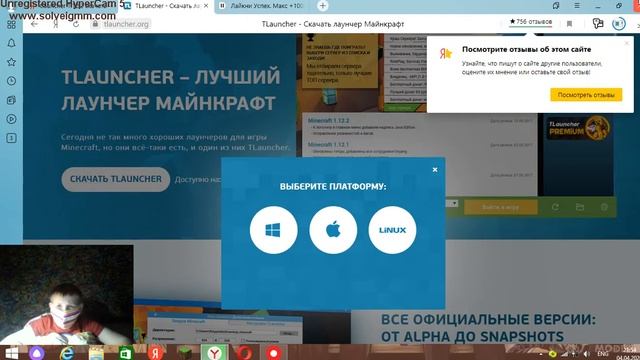Open history clock in sidebar
Screen dimensions: 640x360
pos(11,81)
